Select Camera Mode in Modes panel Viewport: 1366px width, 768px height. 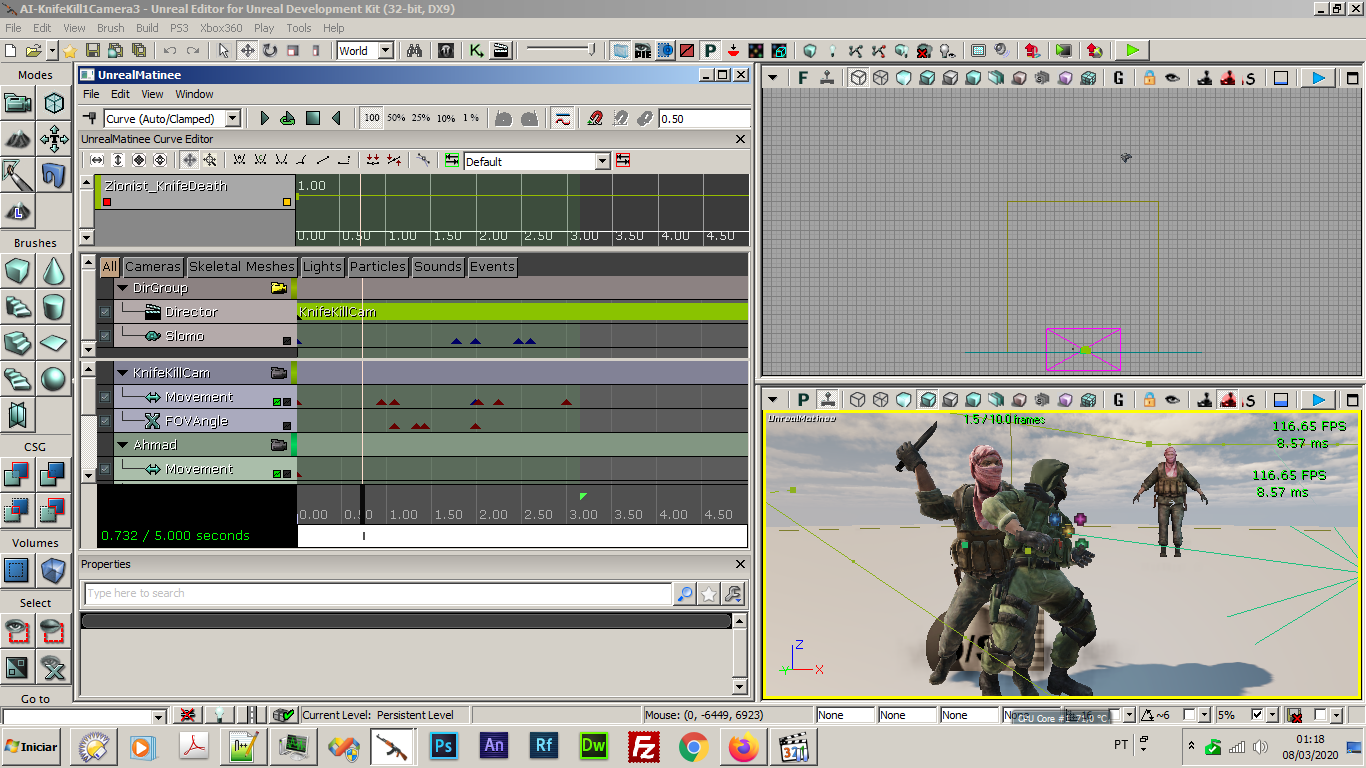pos(17,102)
